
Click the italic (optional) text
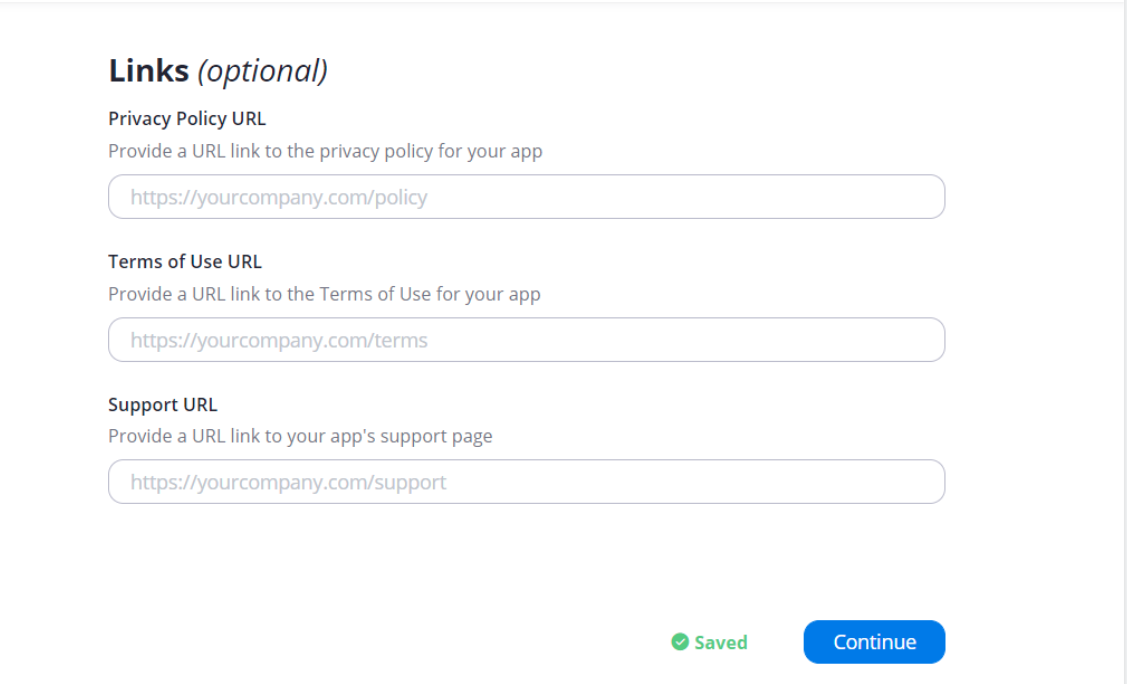click(263, 71)
